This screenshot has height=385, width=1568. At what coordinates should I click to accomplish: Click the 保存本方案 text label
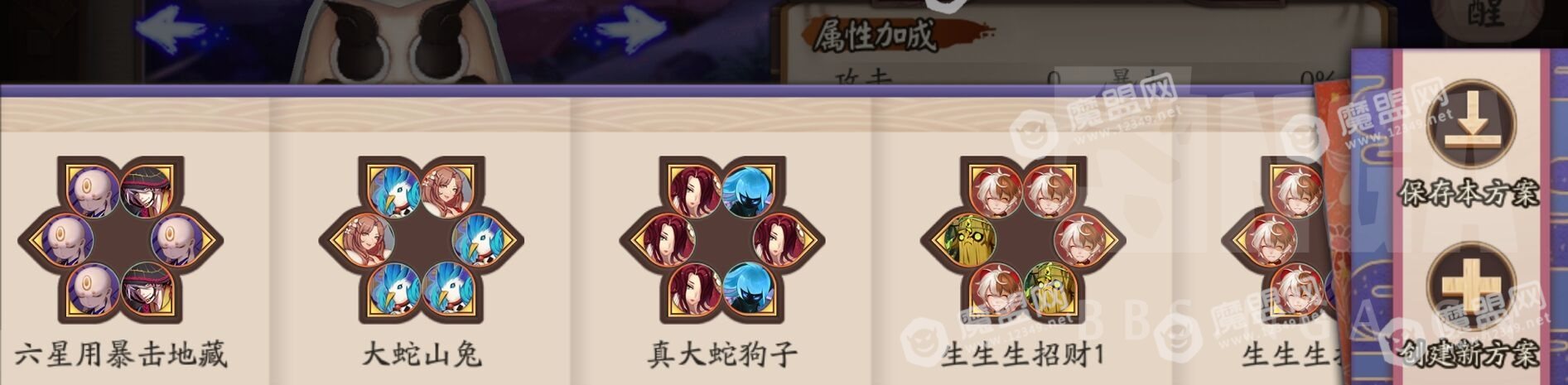coord(1469,192)
